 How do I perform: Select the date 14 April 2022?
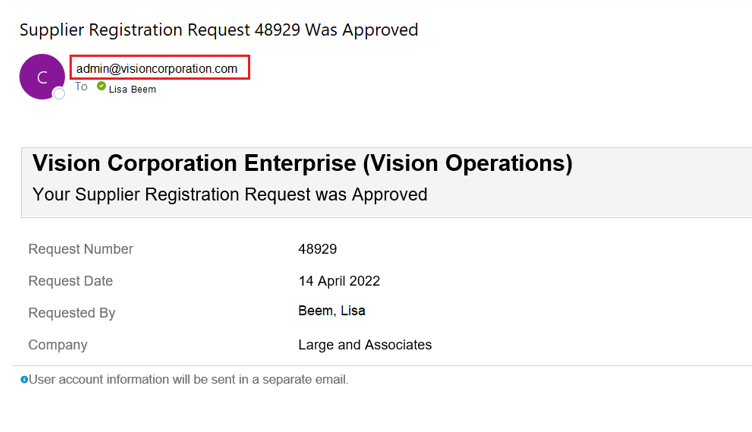click(339, 281)
